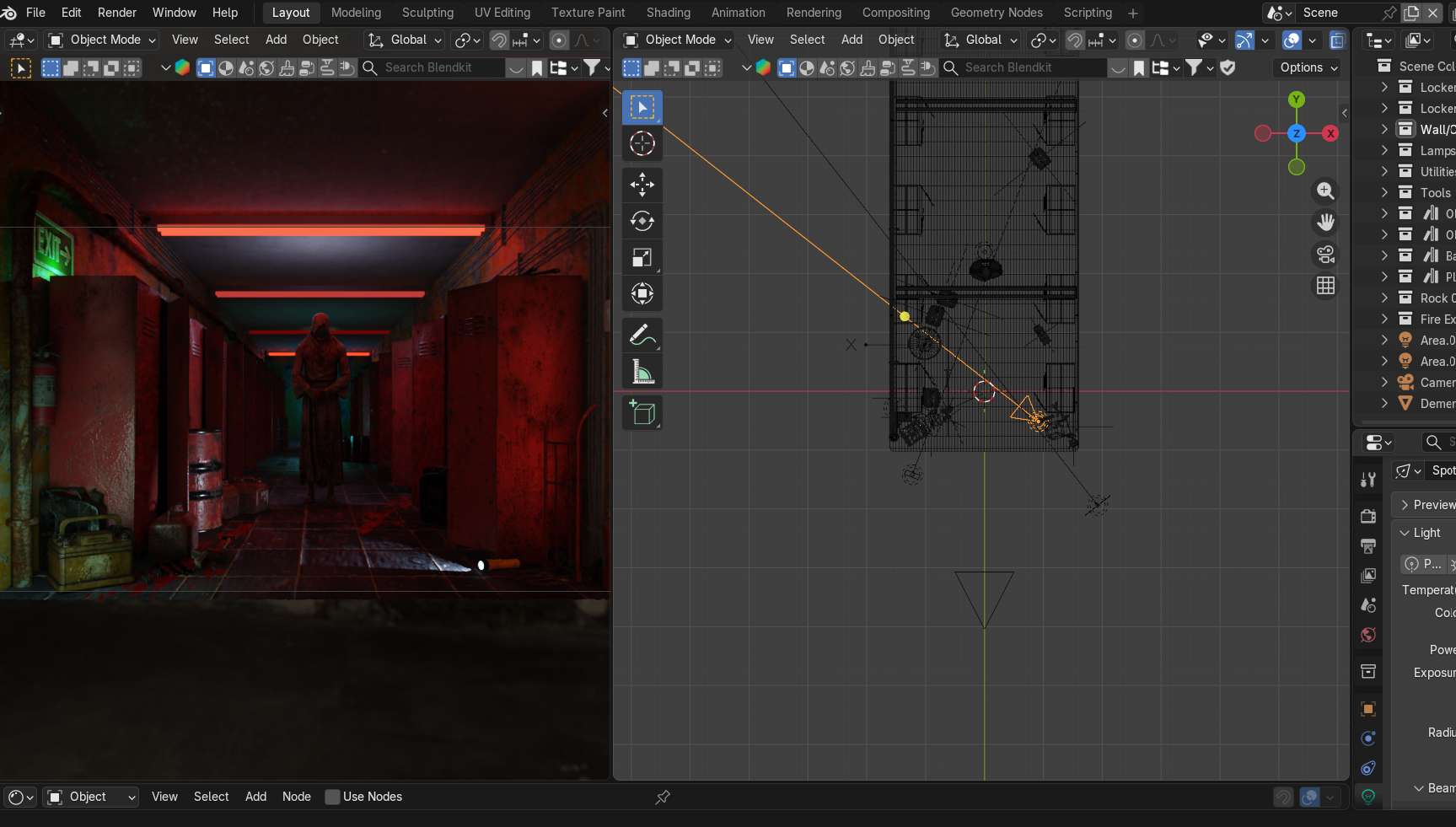This screenshot has width=1456, height=827.
Task: Expand the Lamps collection in outliner
Action: point(1384,150)
